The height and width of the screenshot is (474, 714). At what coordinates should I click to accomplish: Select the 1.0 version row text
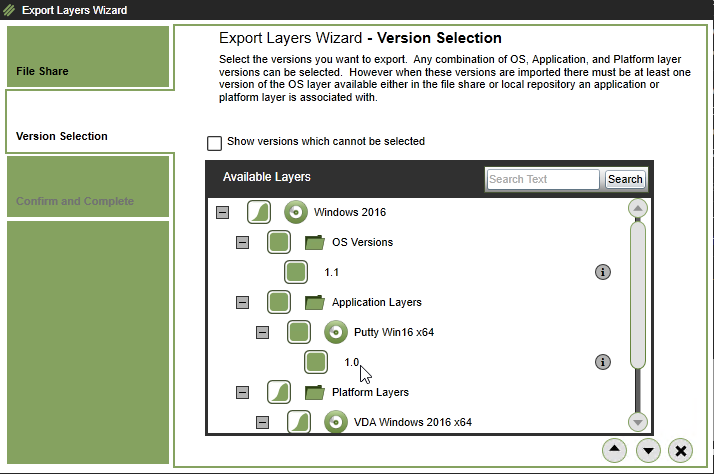click(x=352, y=362)
